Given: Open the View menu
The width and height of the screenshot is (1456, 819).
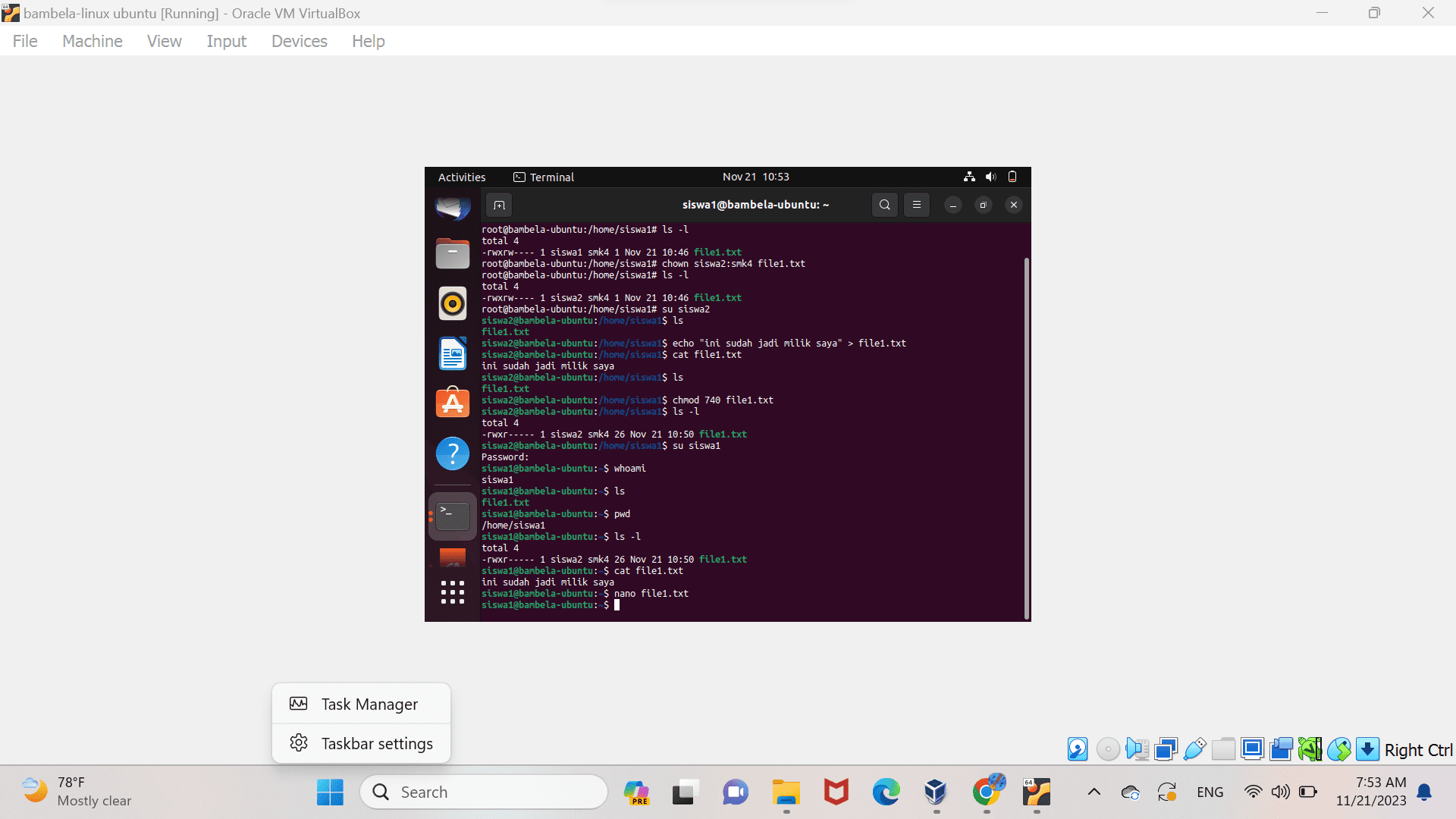Looking at the screenshot, I should click(x=165, y=41).
